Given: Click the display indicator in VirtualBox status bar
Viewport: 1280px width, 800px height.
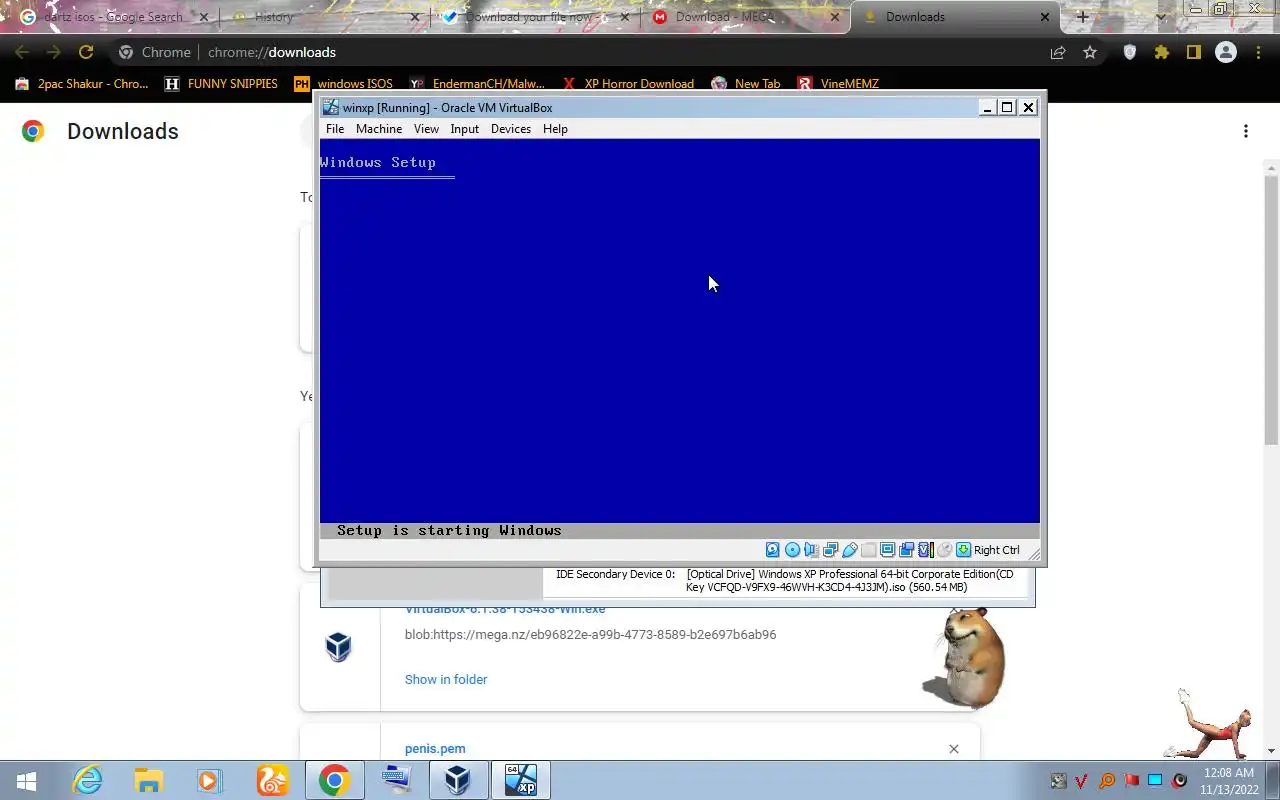Looking at the screenshot, I should pyautogui.click(x=887, y=550).
